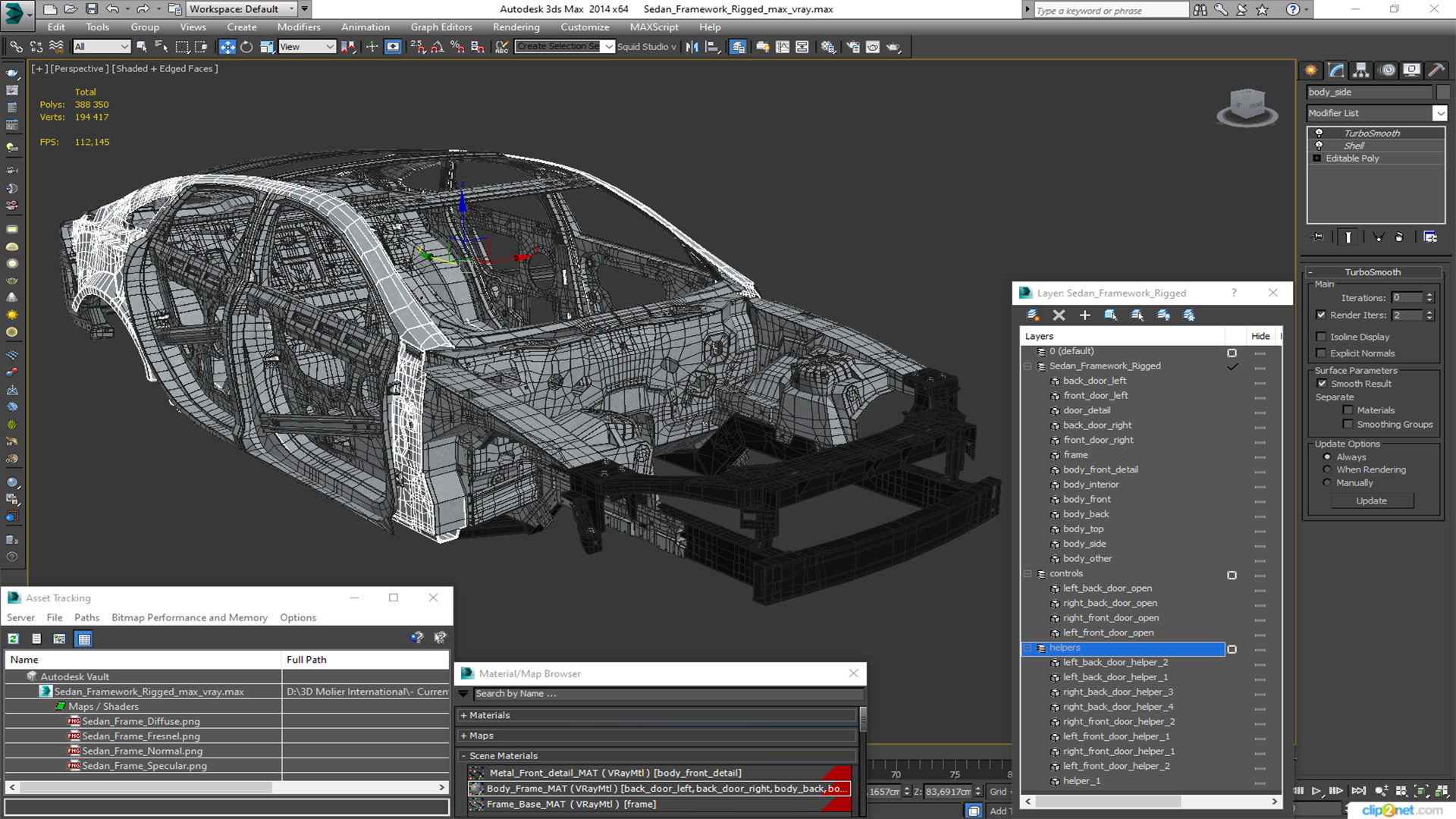Click Refresh icon in Asset Tracking window
Screen dimensions: 1456x819
click(x=14, y=639)
